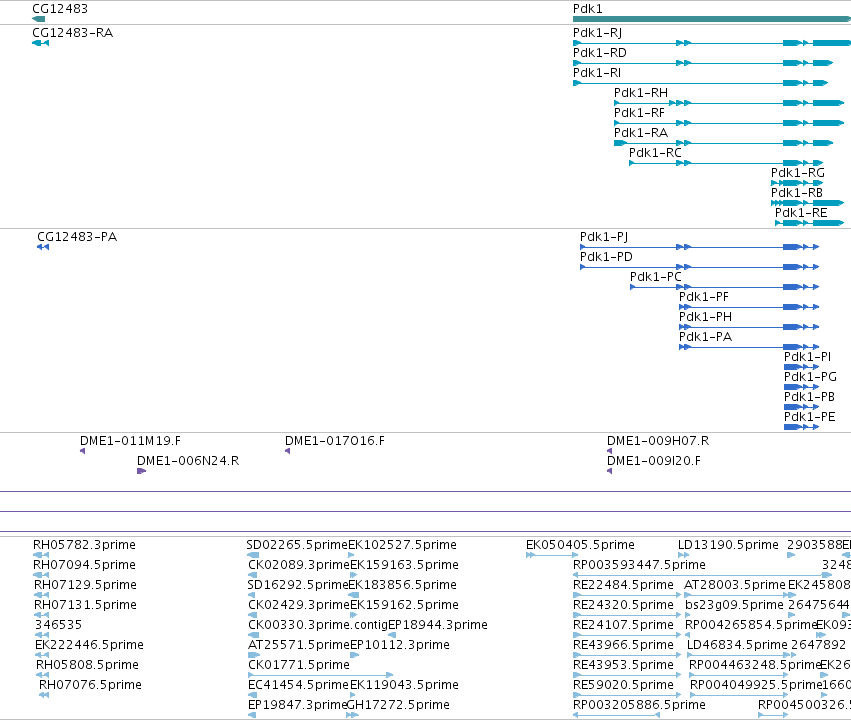Select EST RH05808.5prime

87,665
